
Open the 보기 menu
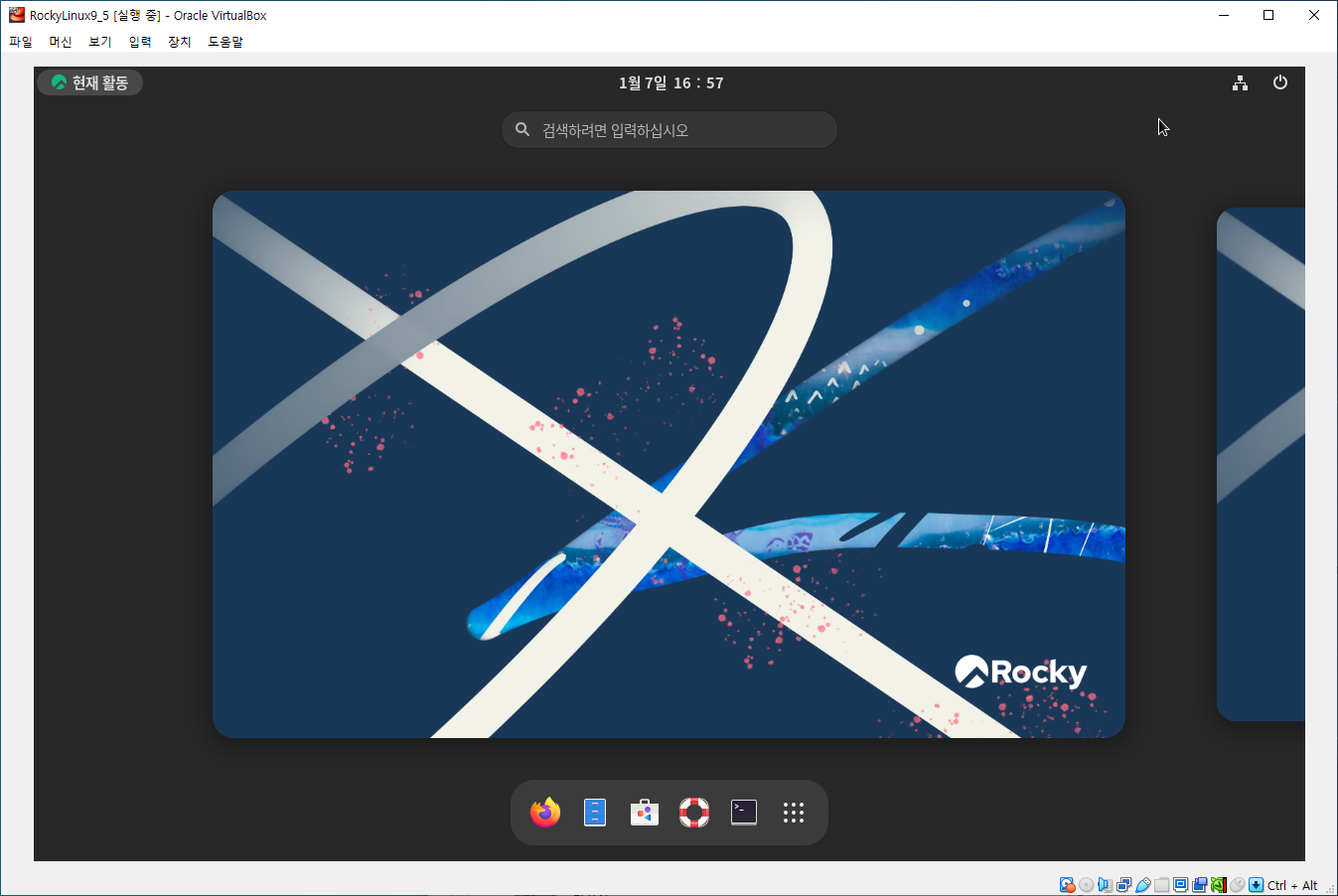pyautogui.click(x=100, y=42)
